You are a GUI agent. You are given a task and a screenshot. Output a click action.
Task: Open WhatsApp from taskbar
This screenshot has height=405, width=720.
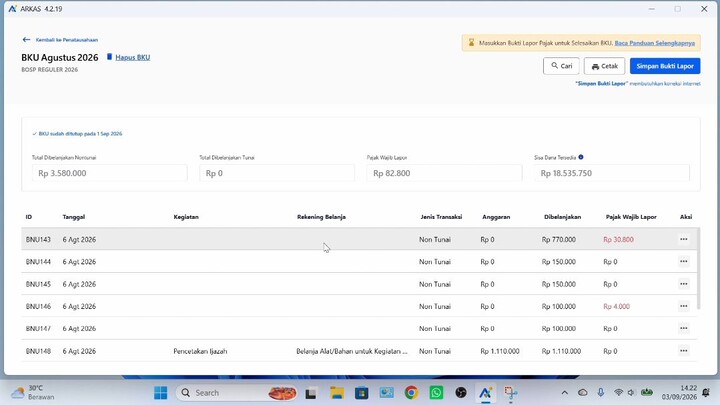point(436,393)
